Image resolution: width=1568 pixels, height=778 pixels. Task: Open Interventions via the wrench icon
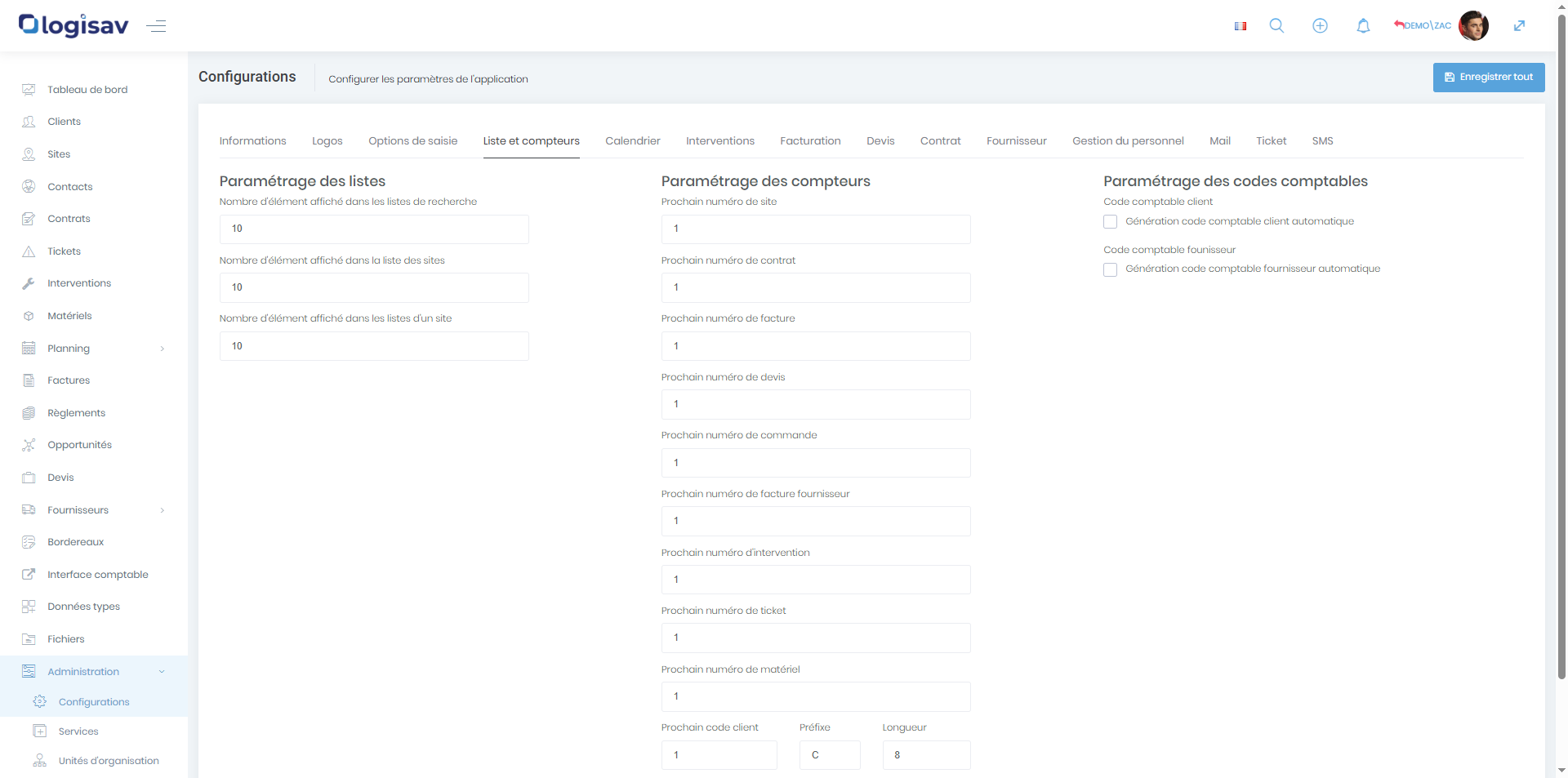coord(29,283)
